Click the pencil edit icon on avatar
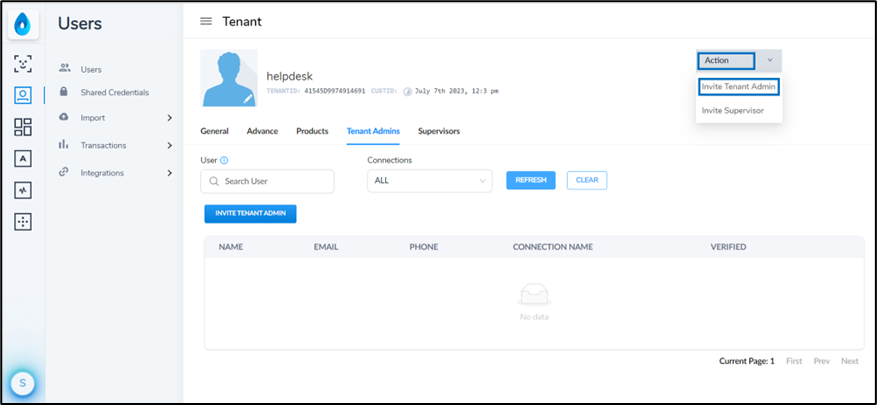877x405 pixels. pyautogui.click(x=248, y=98)
